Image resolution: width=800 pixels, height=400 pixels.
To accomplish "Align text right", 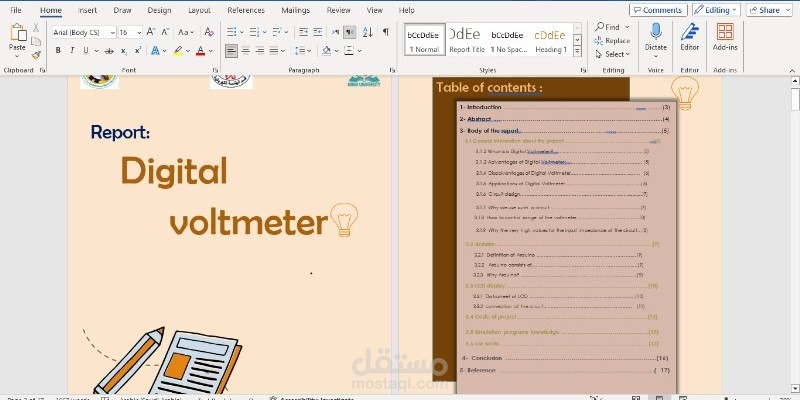I will (260, 51).
